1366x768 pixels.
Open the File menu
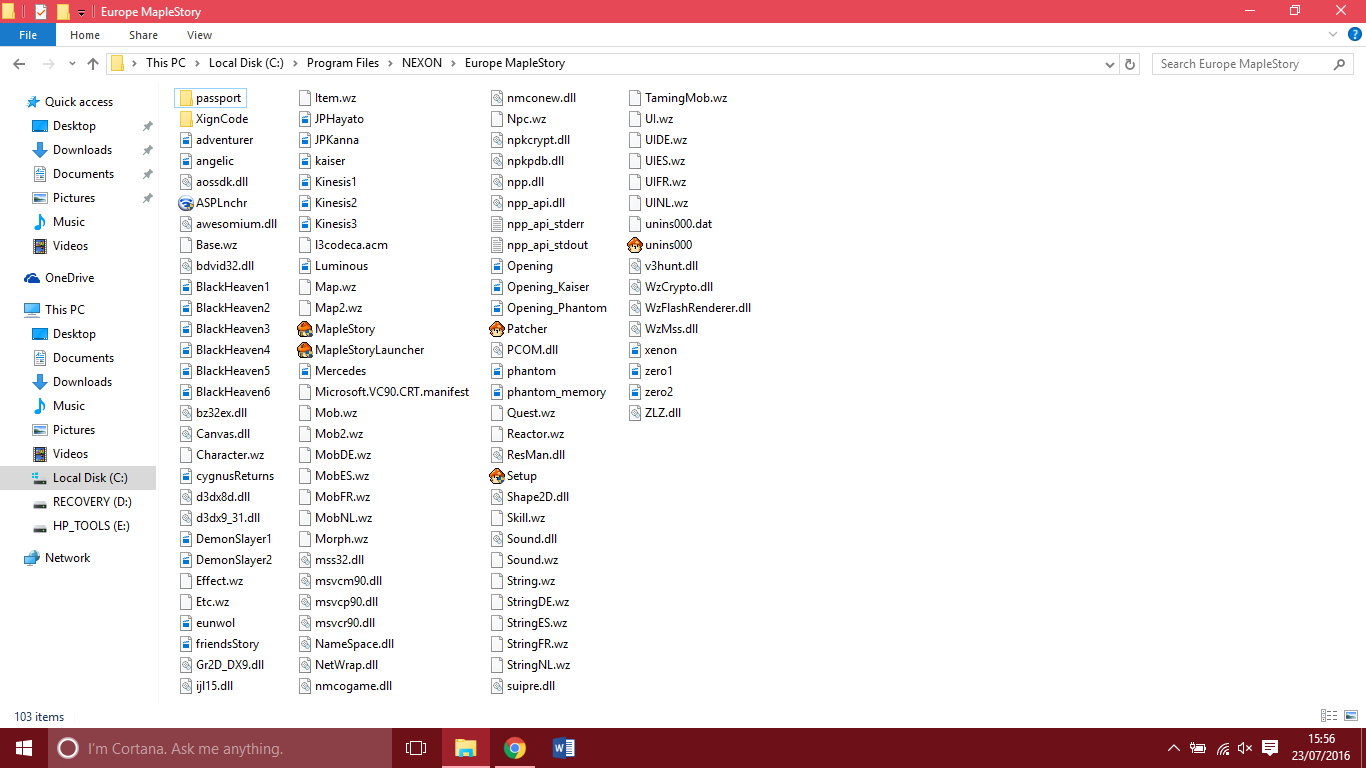tap(28, 35)
